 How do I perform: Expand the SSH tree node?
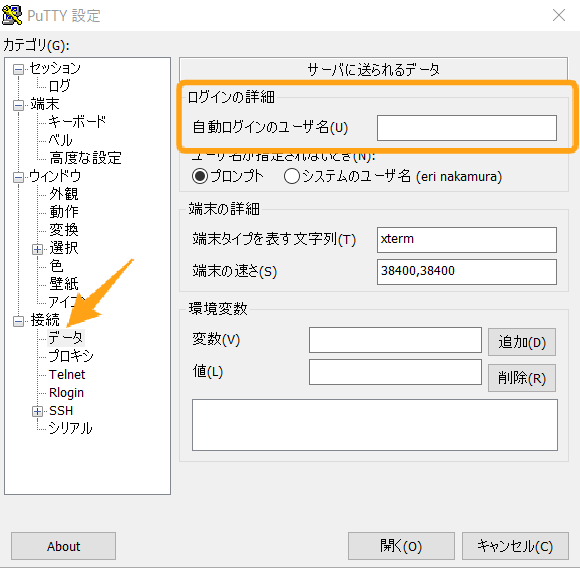37,411
